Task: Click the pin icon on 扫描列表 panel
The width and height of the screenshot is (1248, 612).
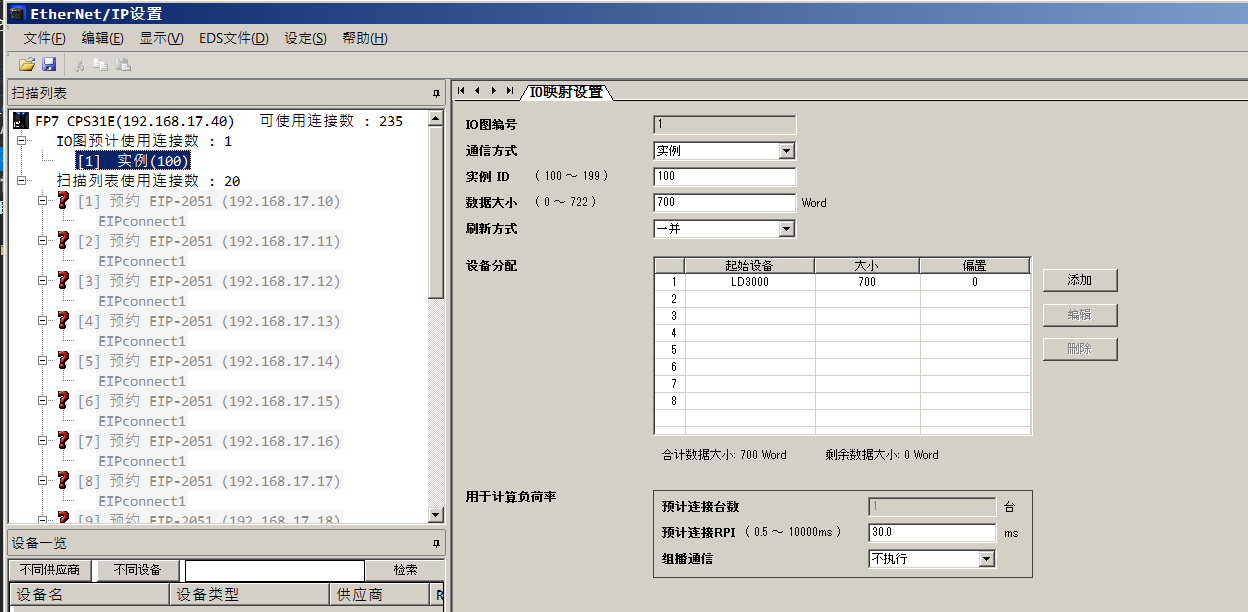Action: [436, 93]
